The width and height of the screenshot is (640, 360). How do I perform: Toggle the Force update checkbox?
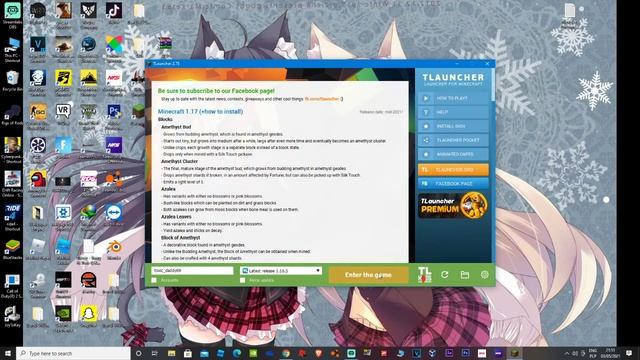(x=242, y=280)
